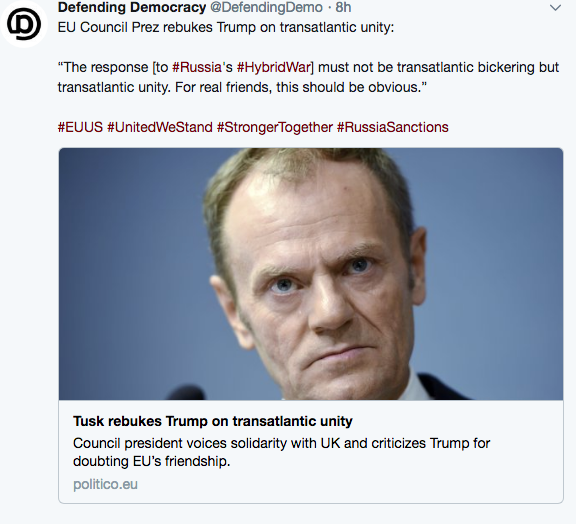This screenshot has height=524, width=576.
Task: Click blank area of link card footer
Action: click(x=349, y=484)
